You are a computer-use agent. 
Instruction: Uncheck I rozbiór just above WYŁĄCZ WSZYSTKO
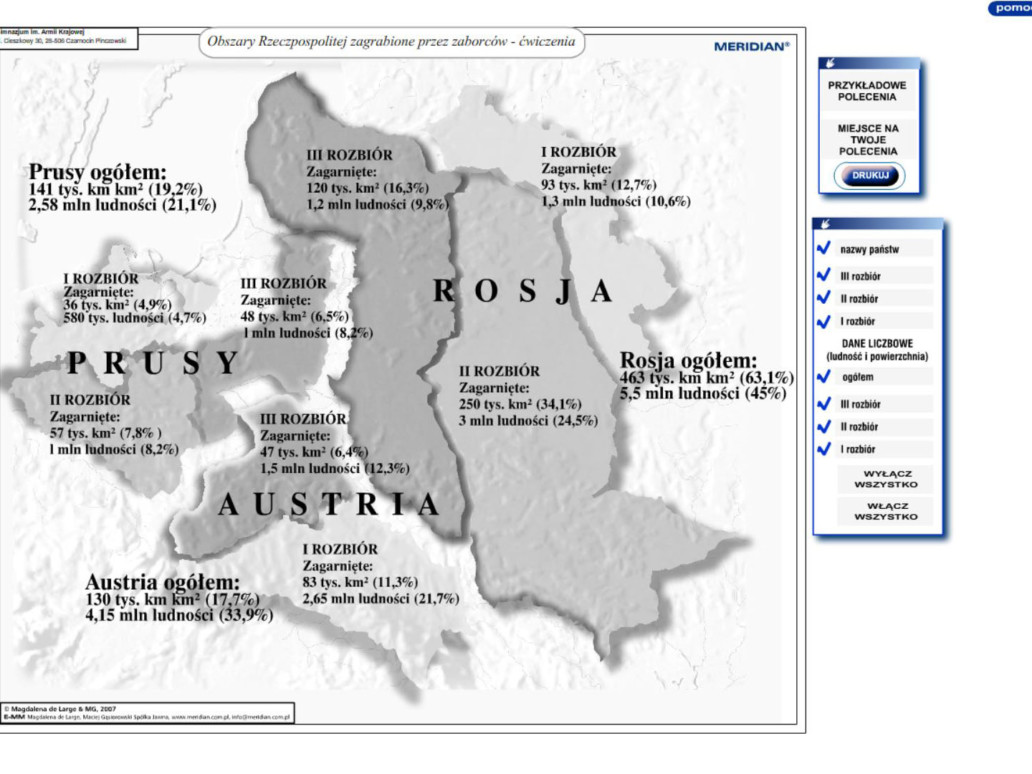pyautogui.click(x=824, y=450)
